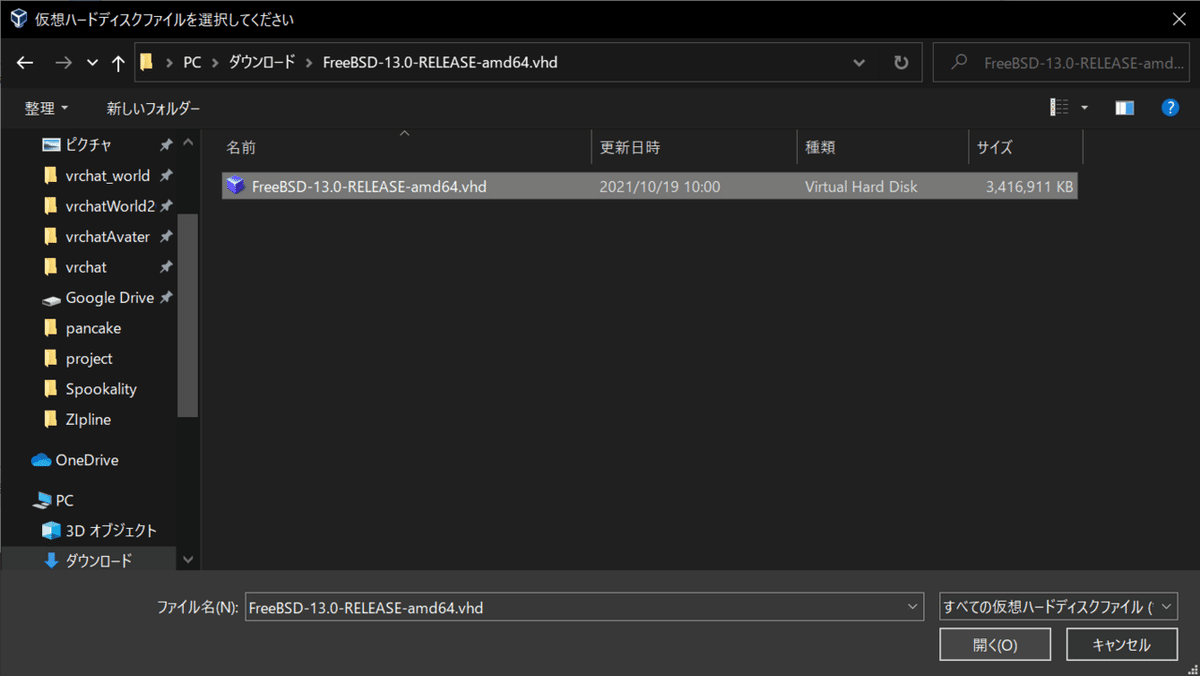Click the pin icon next to vrchat_world

(166, 176)
